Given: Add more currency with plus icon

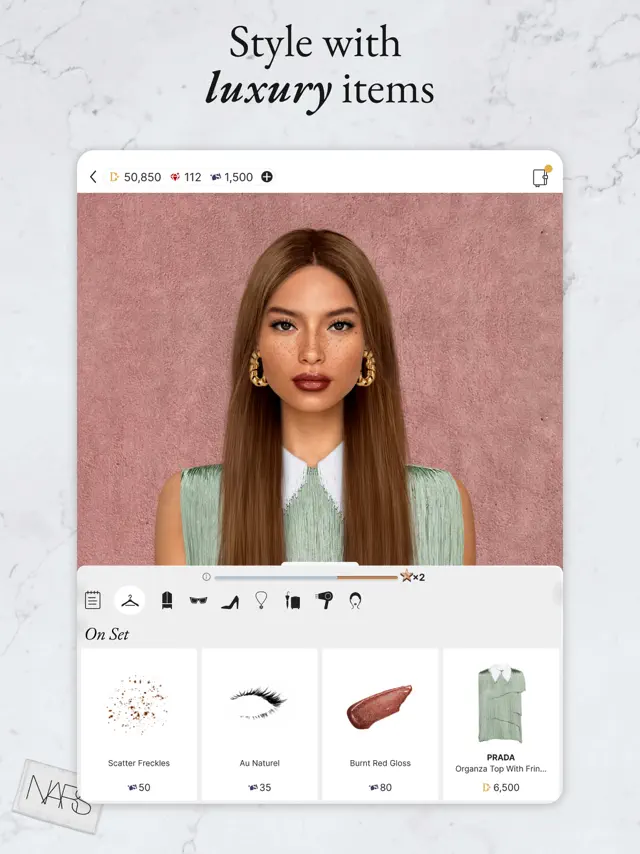Looking at the screenshot, I should pos(267,177).
